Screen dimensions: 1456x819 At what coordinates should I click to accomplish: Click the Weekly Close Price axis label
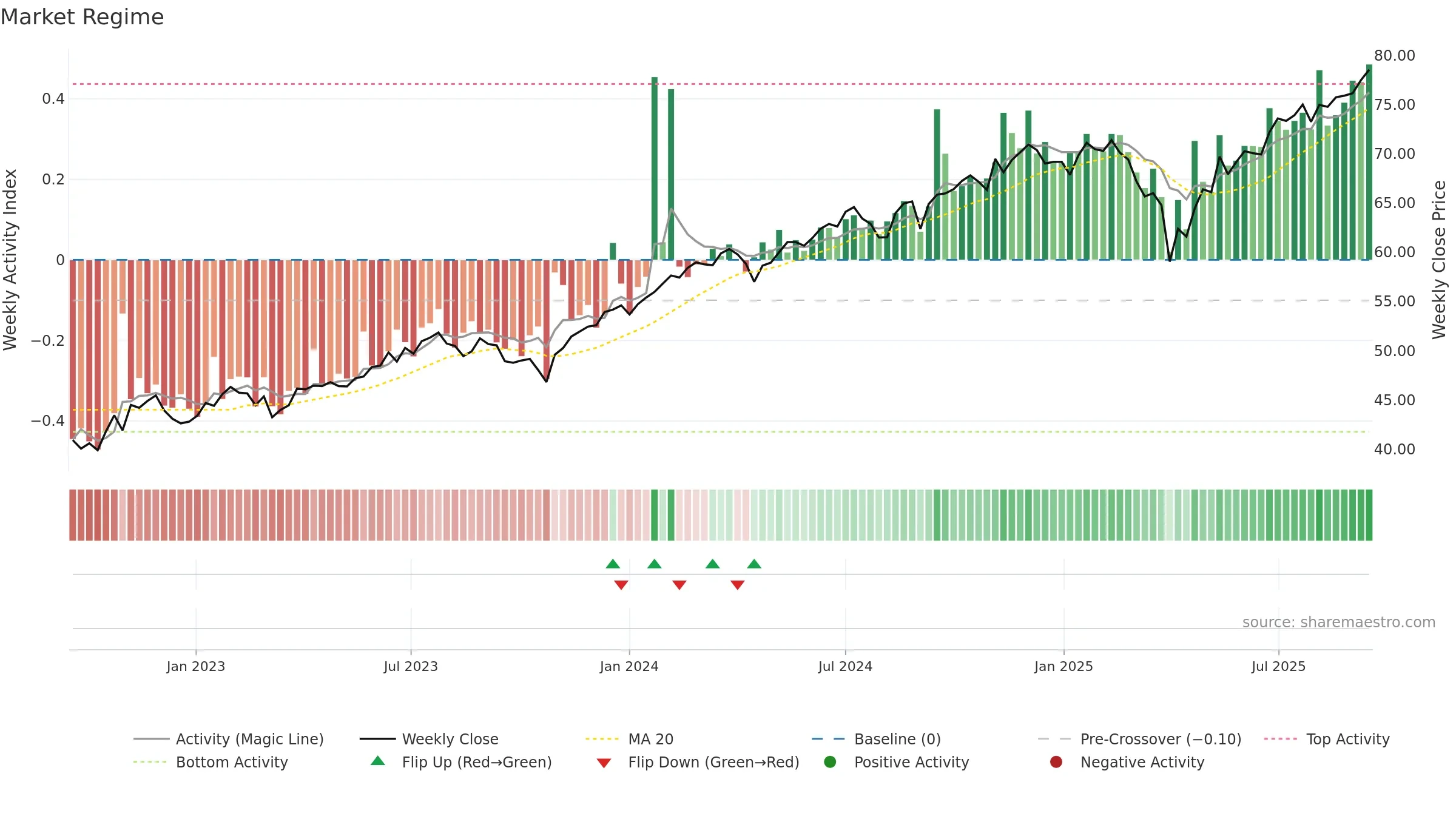1439,260
